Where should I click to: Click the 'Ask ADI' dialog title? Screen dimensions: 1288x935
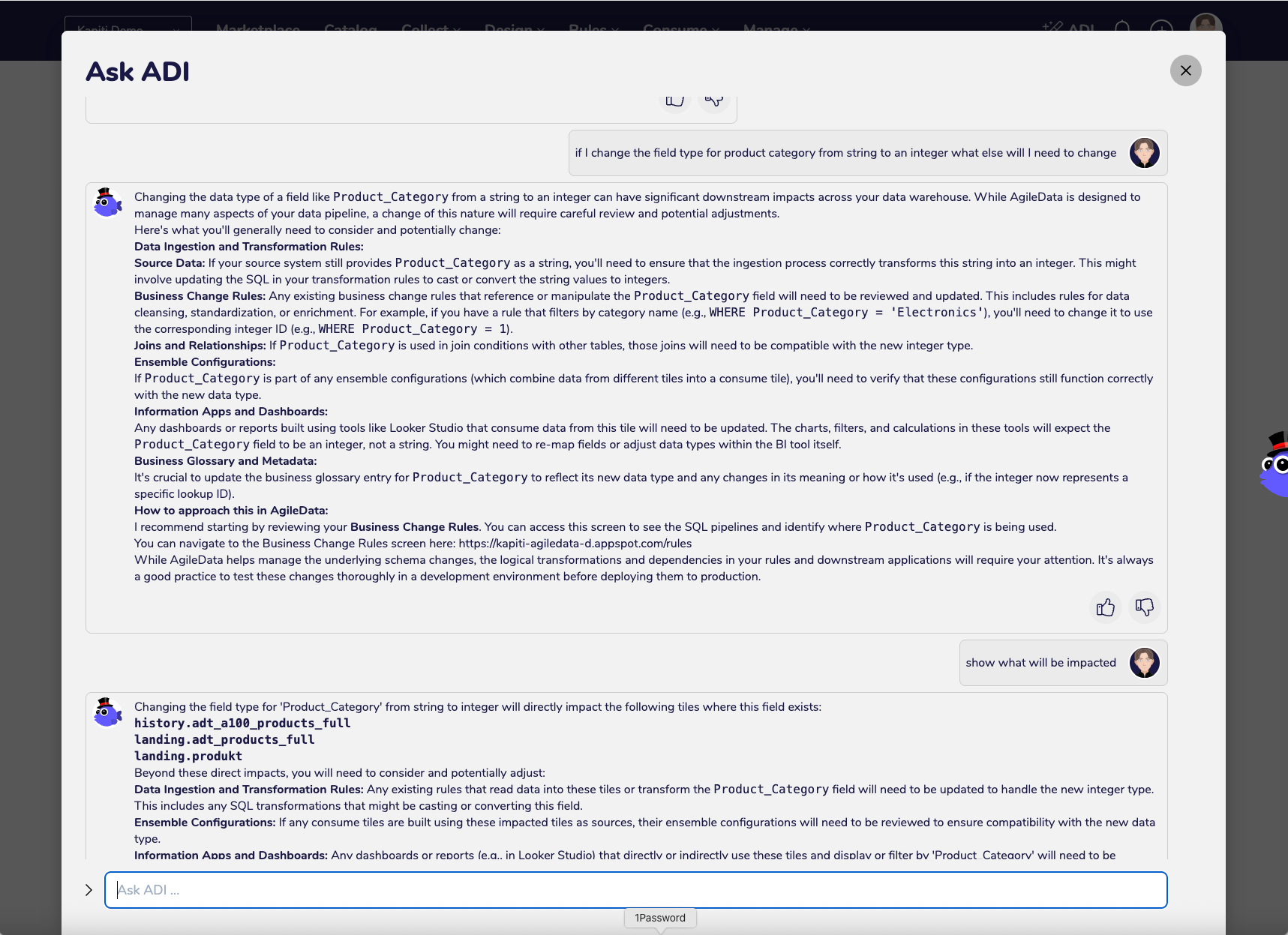137,71
